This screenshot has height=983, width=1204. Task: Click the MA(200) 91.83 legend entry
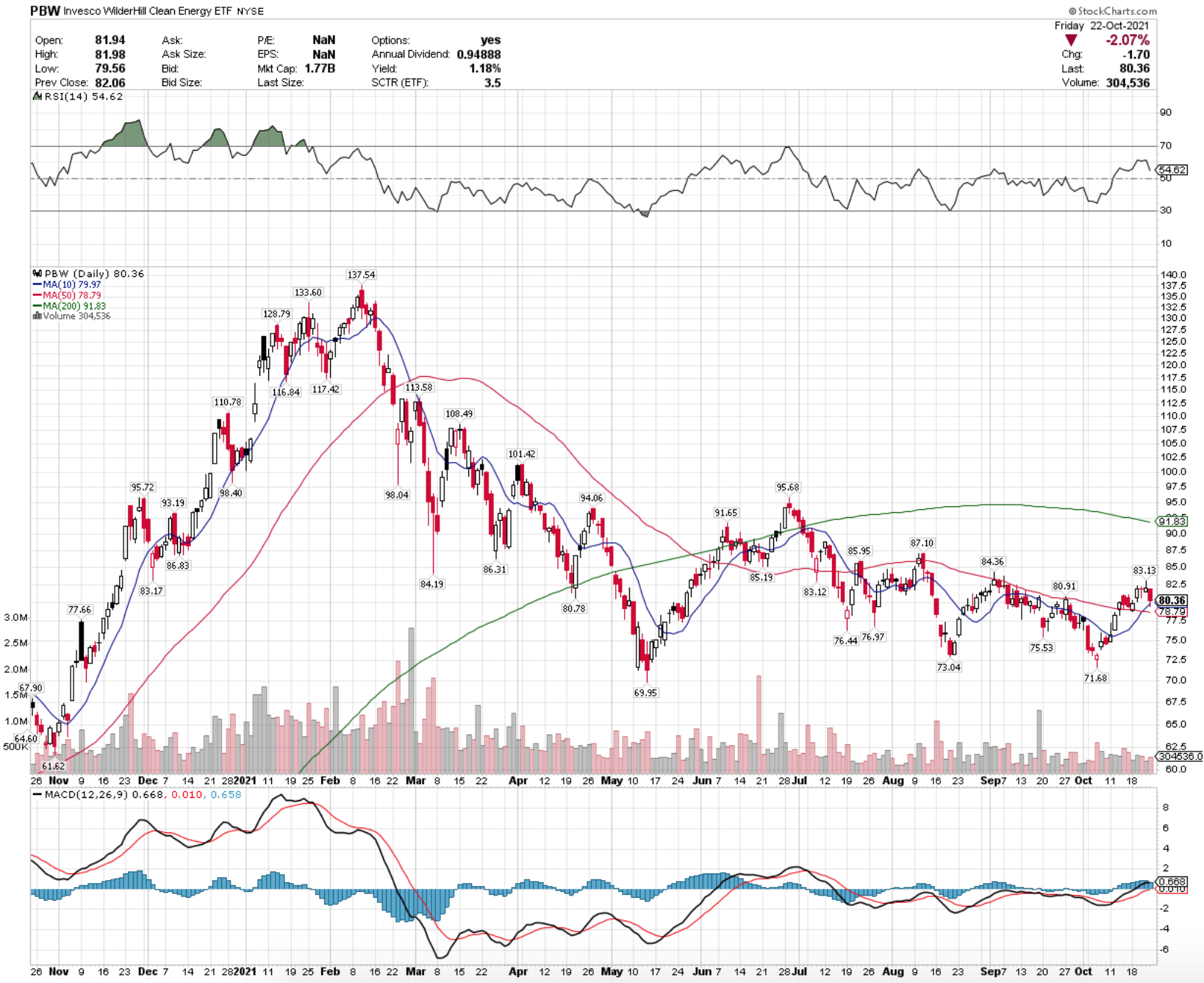pyautogui.click(x=70, y=306)
